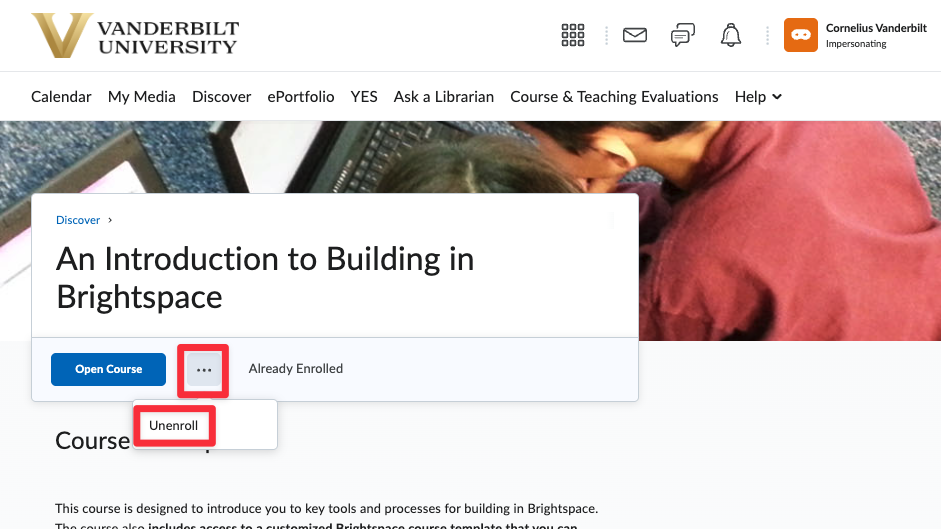Click the Discover breadcrumb link

(78, 220)
